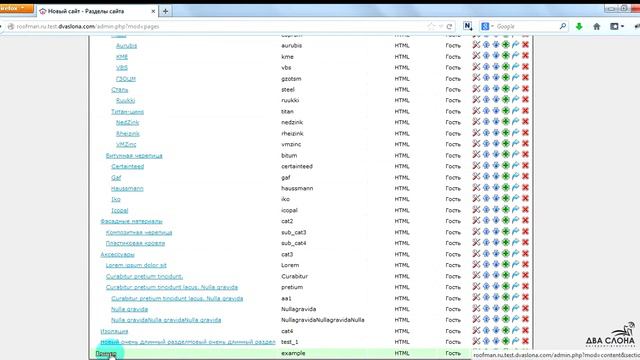The image size is (640, 360).
Task: Open the URL history dropdown arrow
Action: point(441,27)
